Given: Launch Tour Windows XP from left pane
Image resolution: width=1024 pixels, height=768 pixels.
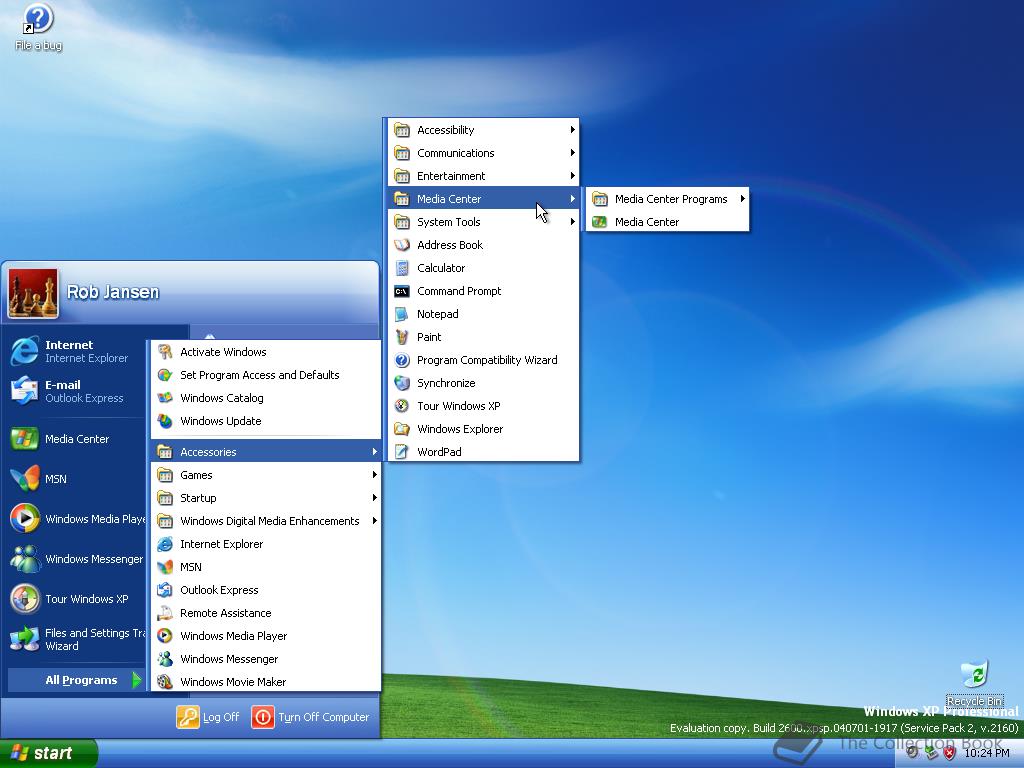Looking at the screenshot, I should point(76,599).
